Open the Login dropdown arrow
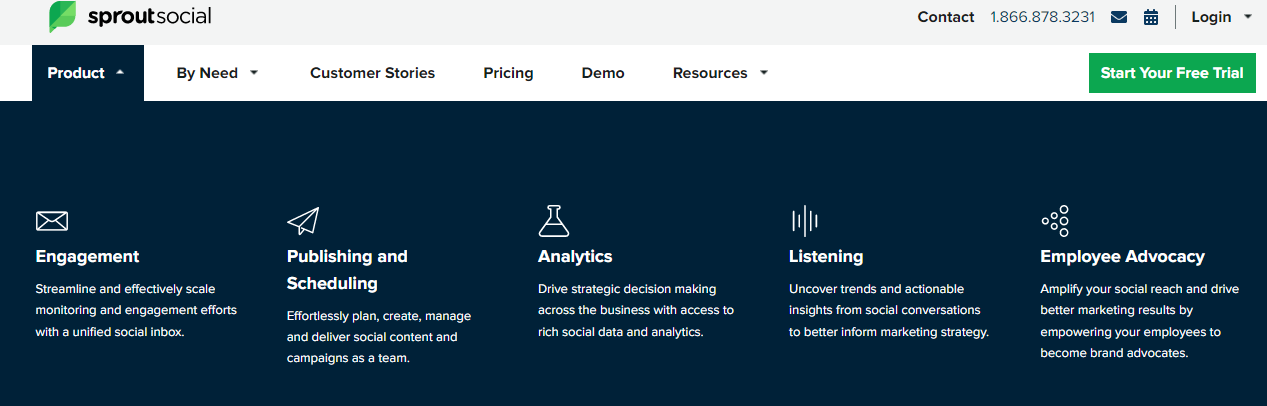The width and height of the screenshot is (1267, 406). pos(1247,17)
